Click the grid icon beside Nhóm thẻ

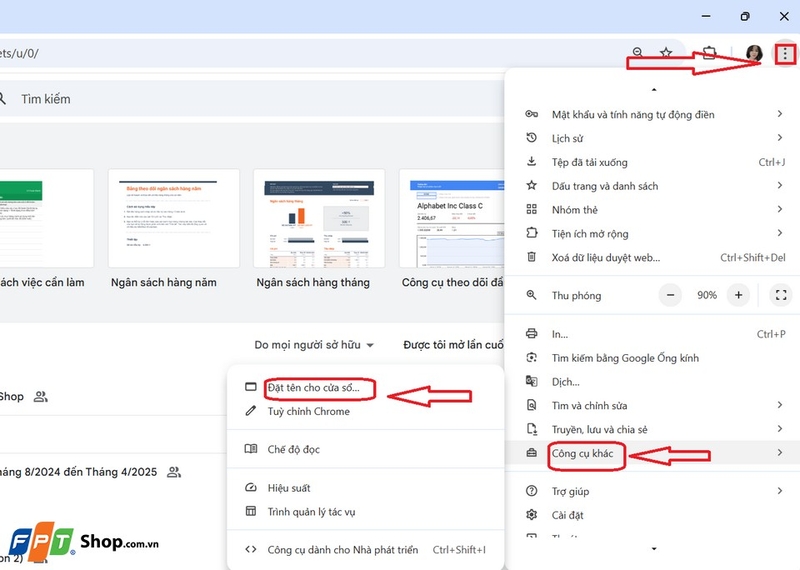point(532,209)
